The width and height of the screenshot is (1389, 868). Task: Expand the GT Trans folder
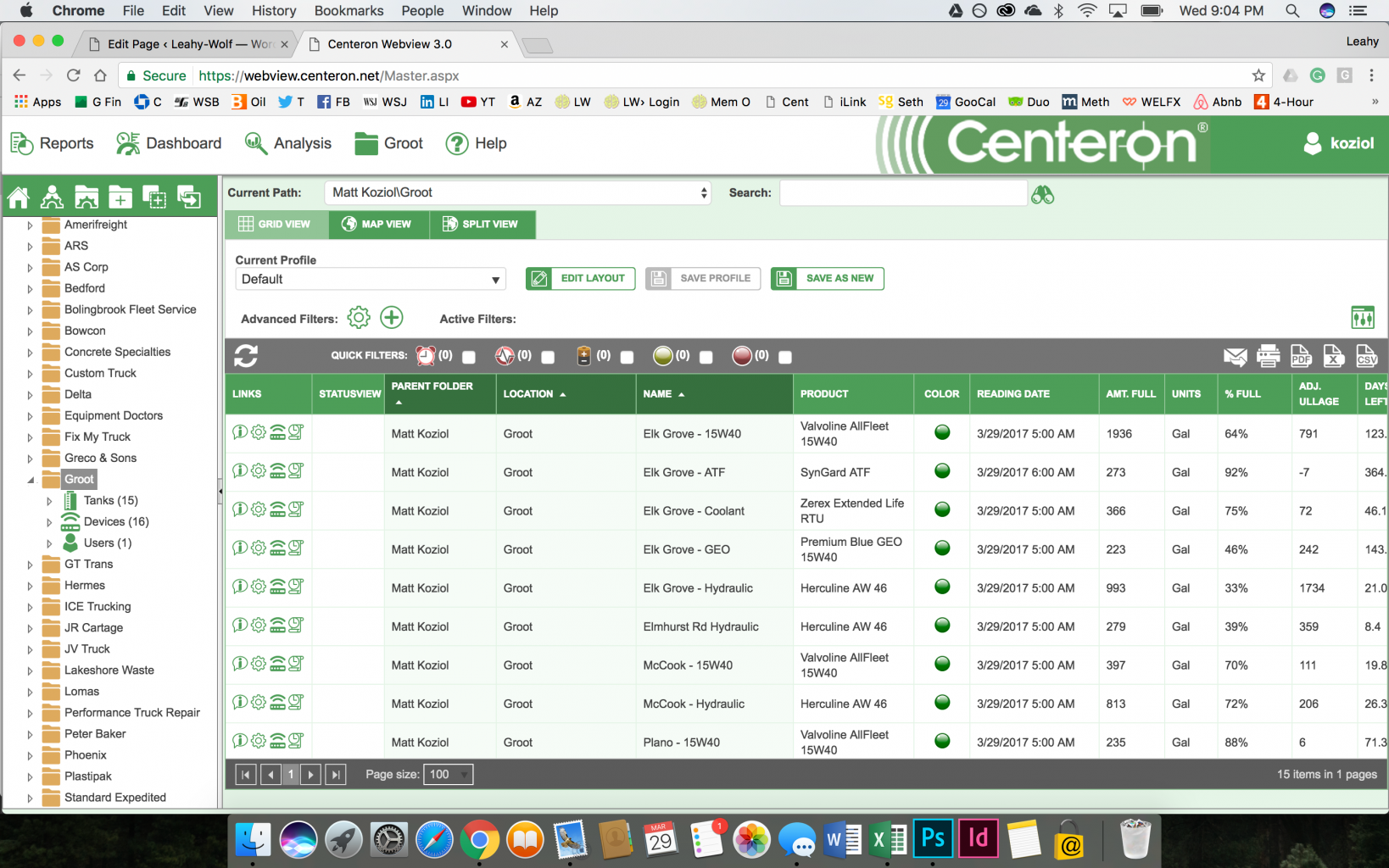[30, 565]
